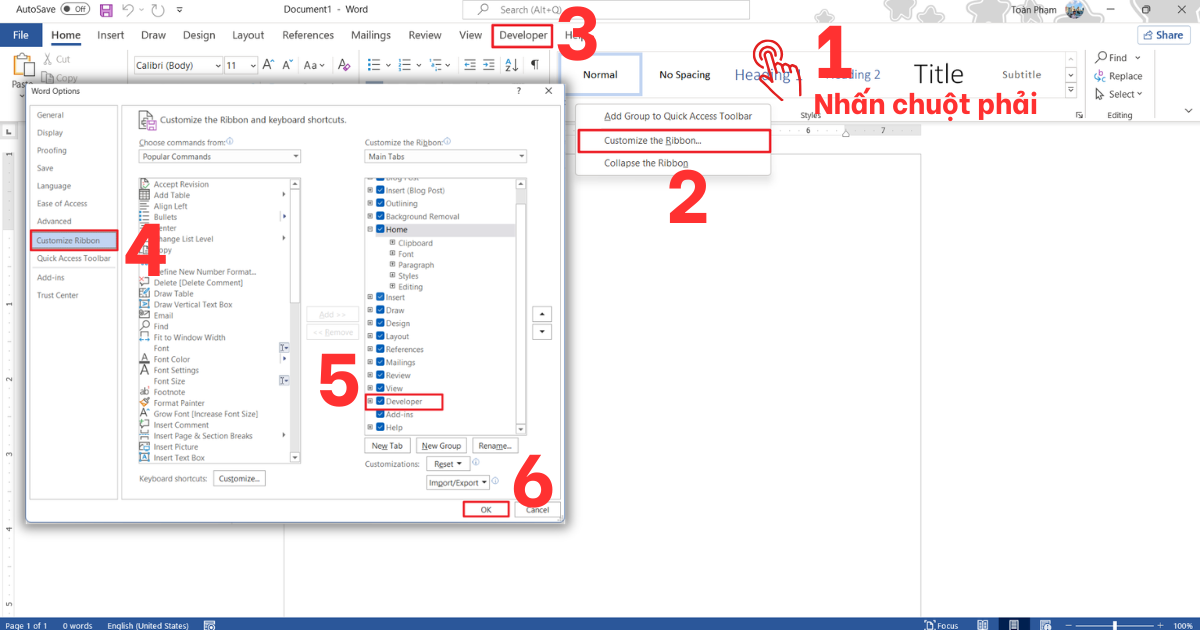Click the Redo arrow icon

pos(156,9)
